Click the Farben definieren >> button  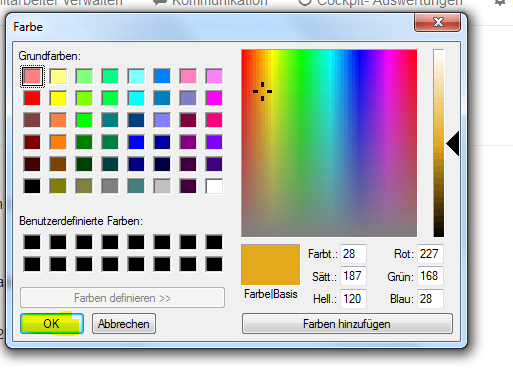point(122,298)
